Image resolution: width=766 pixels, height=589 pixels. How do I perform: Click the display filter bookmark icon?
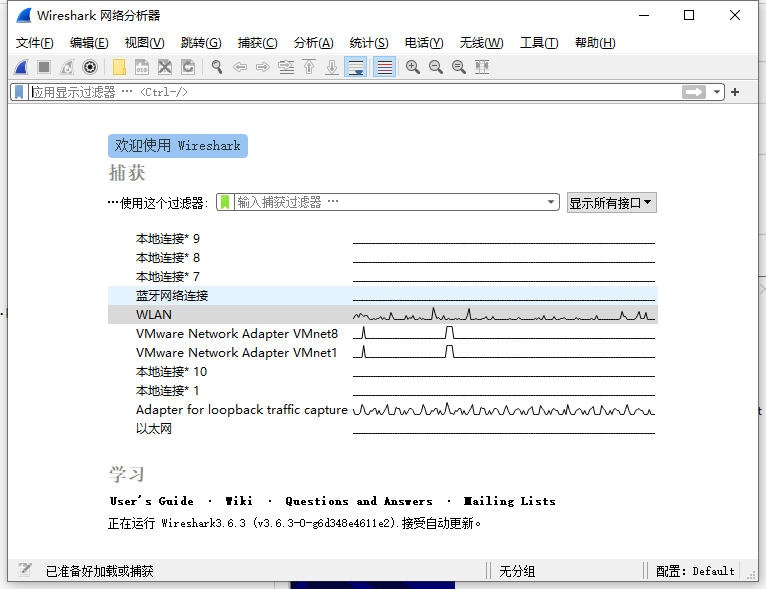tap(19, 92)
